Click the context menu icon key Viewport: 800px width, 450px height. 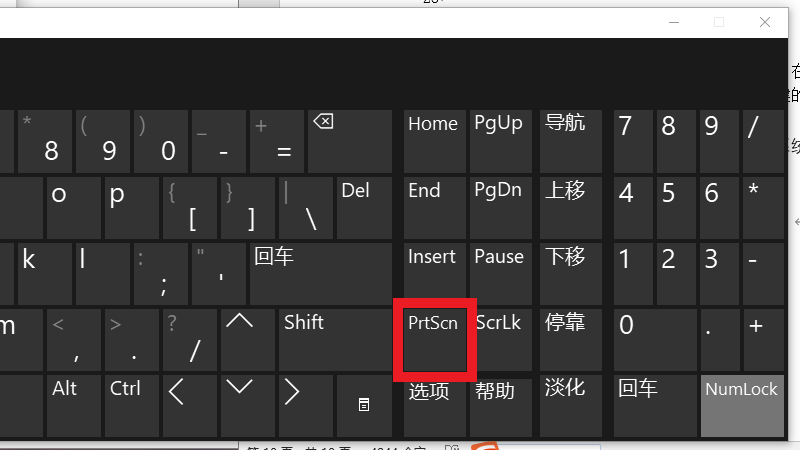(364, 406)
